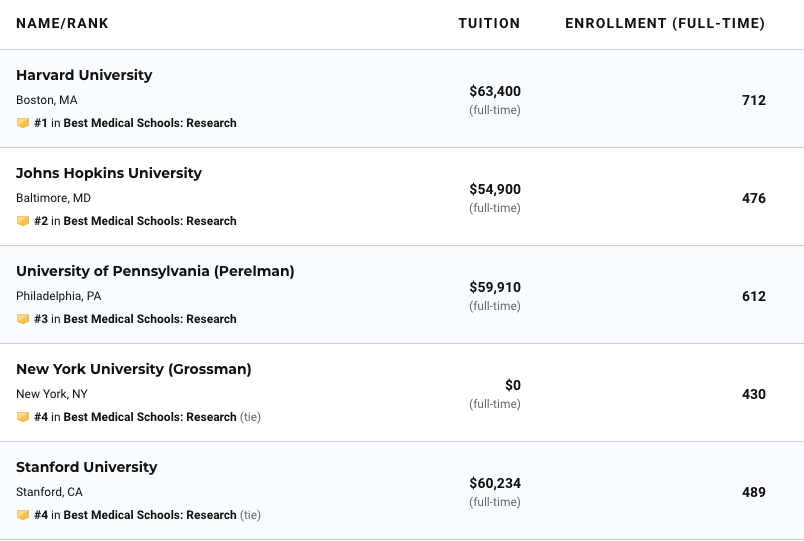This screenshot has width=804, height=541.
Task: Click Harvard's $63,400 tuition value
Action: (x=495, y=91)
